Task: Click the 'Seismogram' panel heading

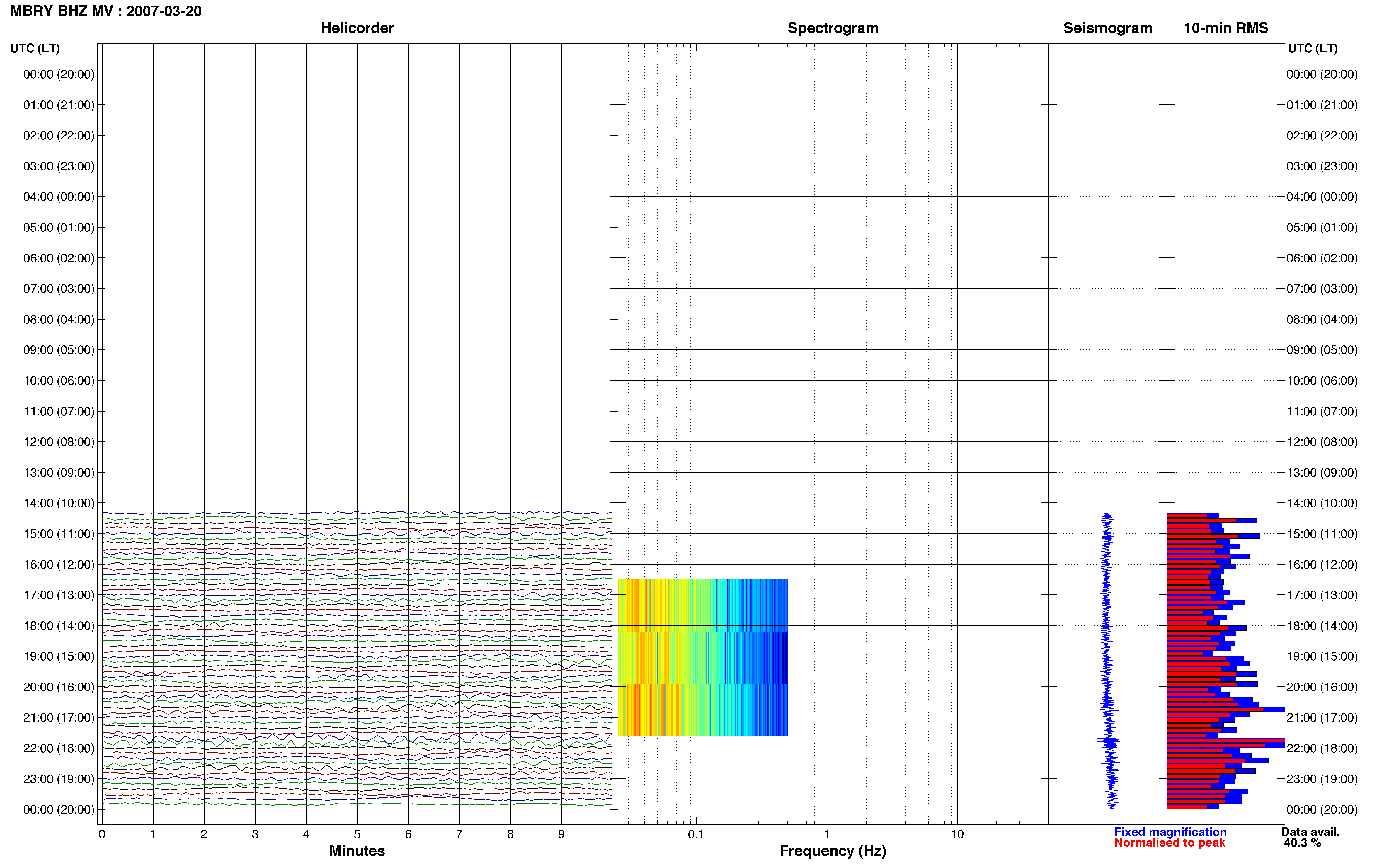Action: click(x=1108, y=28)
